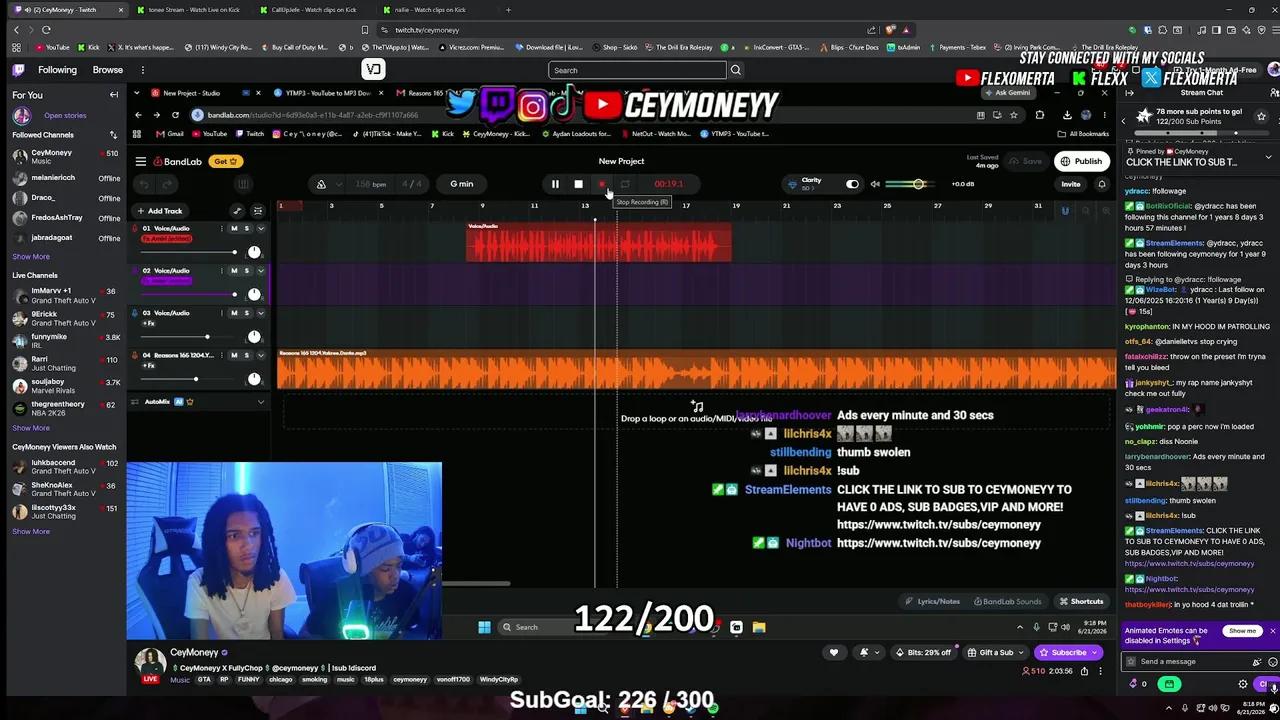Toggle the loop cycle button in transport

point(625,184)
